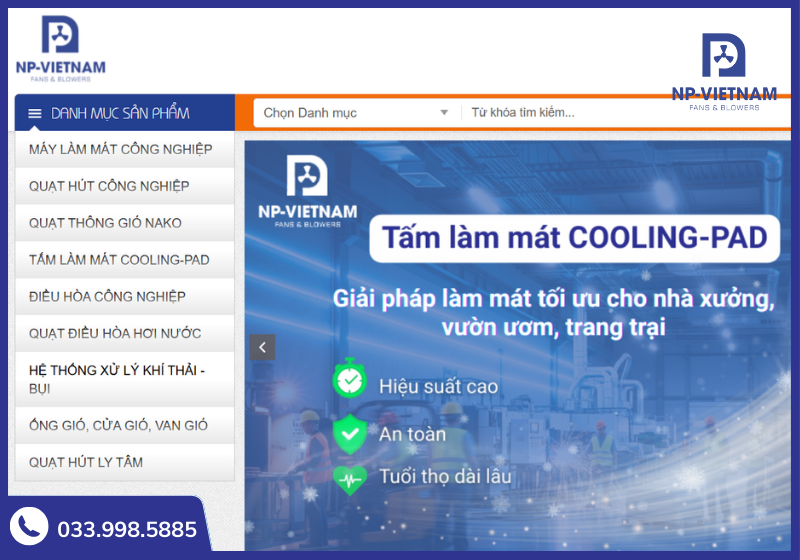Click the phone call icon
Viewport: 800px width, 560px height.
[29, 526]
